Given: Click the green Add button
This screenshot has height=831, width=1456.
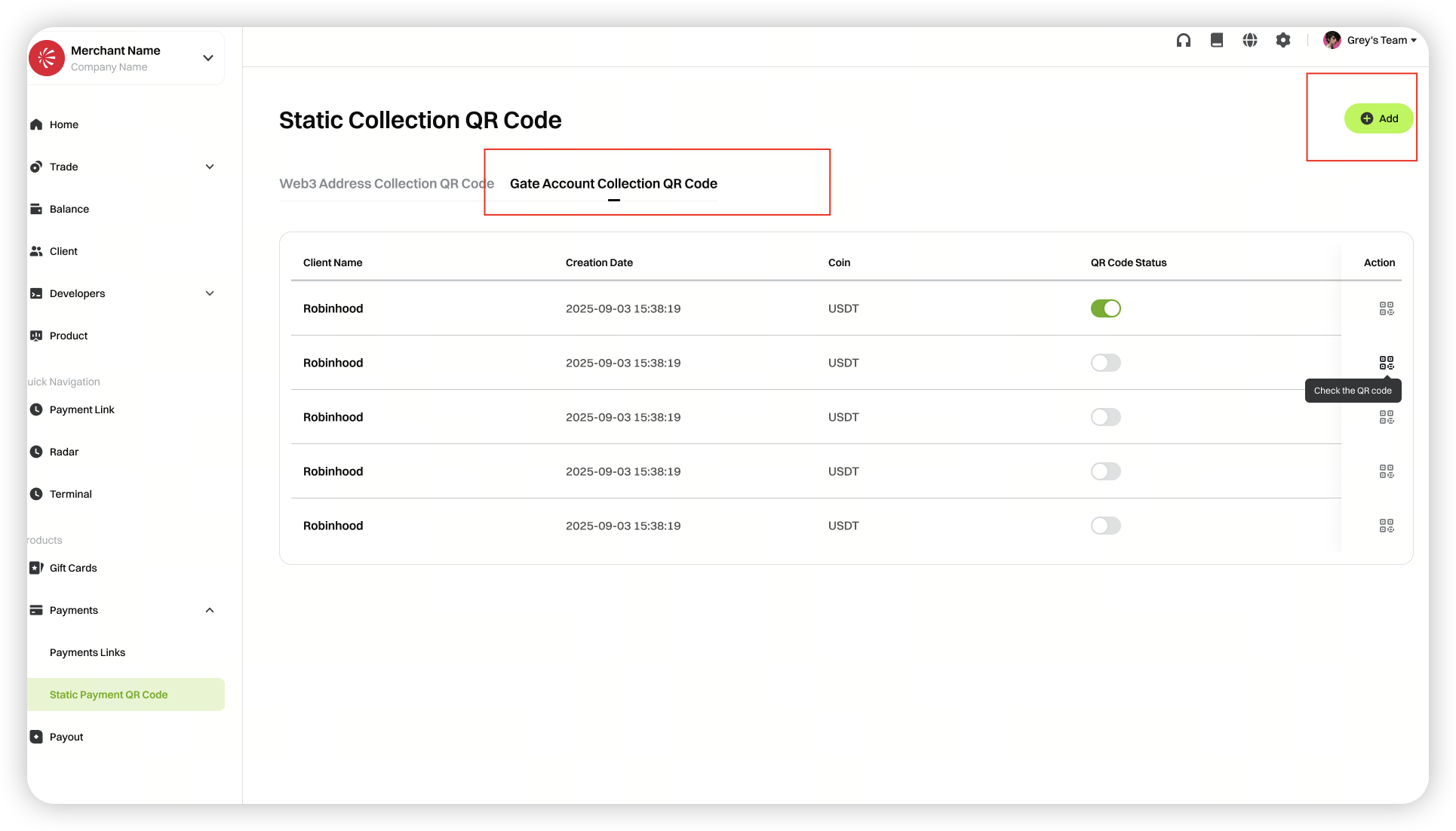Looking at the screenshot, I should (1378, 118).
